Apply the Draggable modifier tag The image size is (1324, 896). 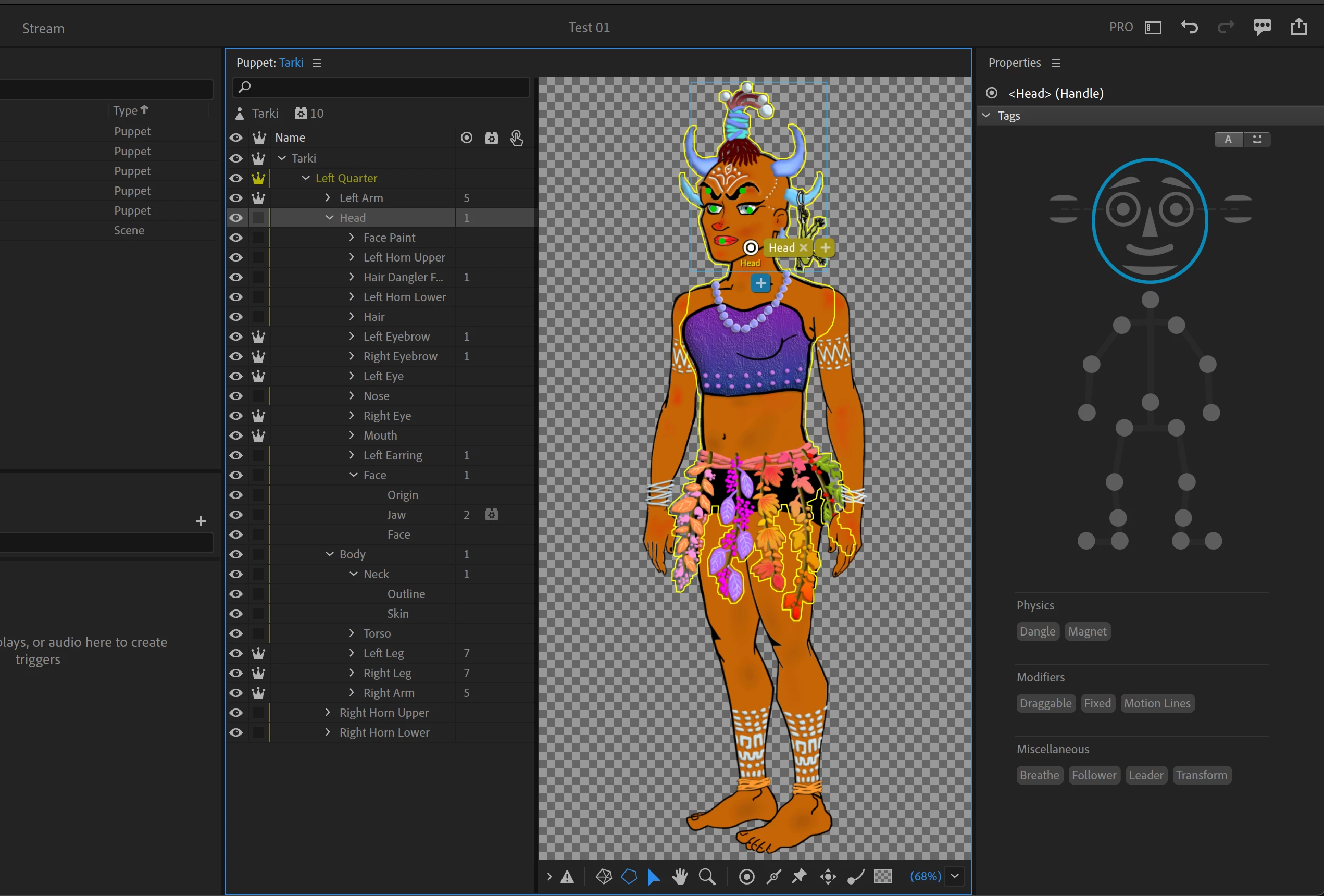coord(1045,703)
